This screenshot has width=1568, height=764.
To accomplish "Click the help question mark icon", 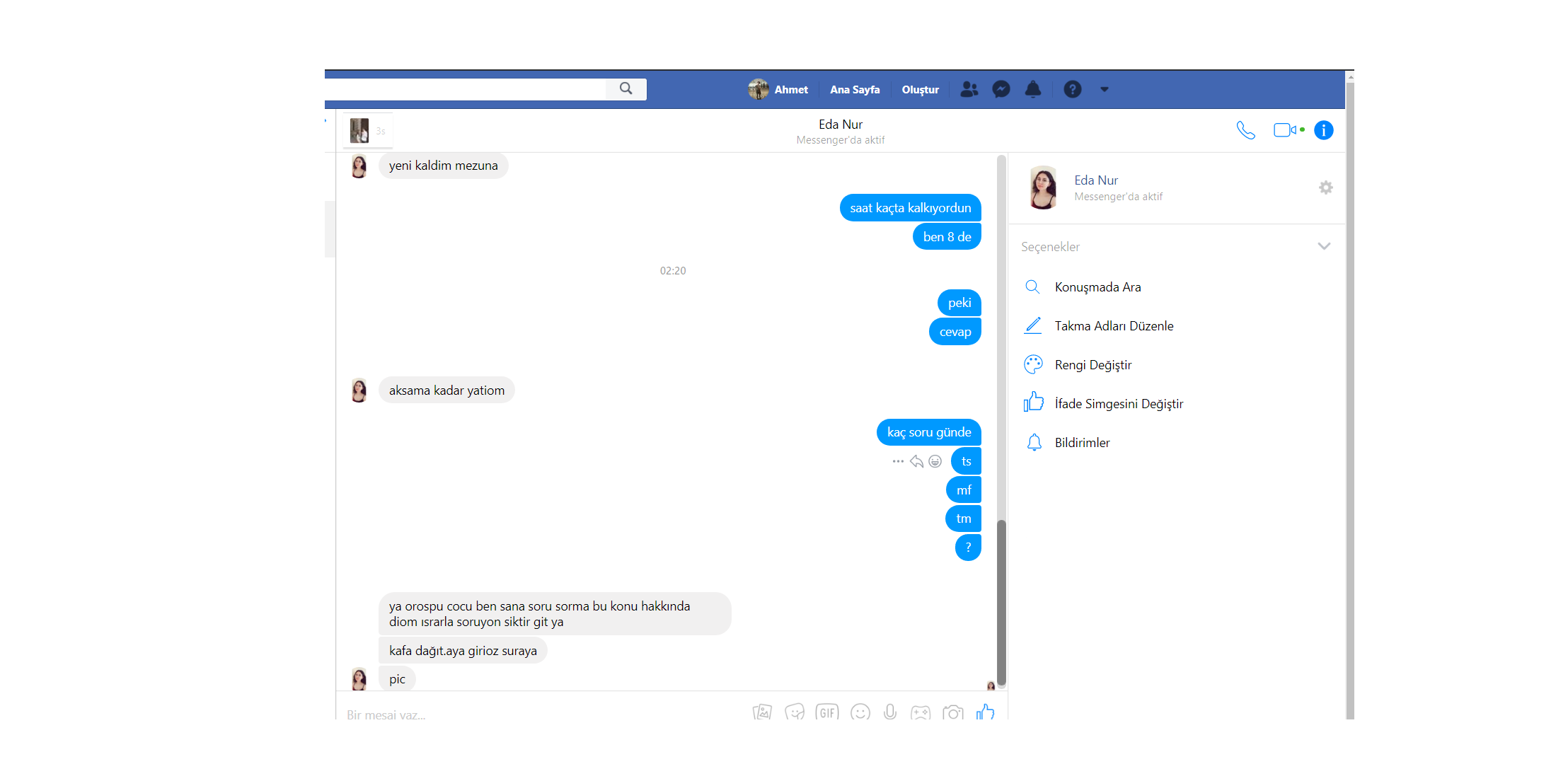I will [1072, 89].
